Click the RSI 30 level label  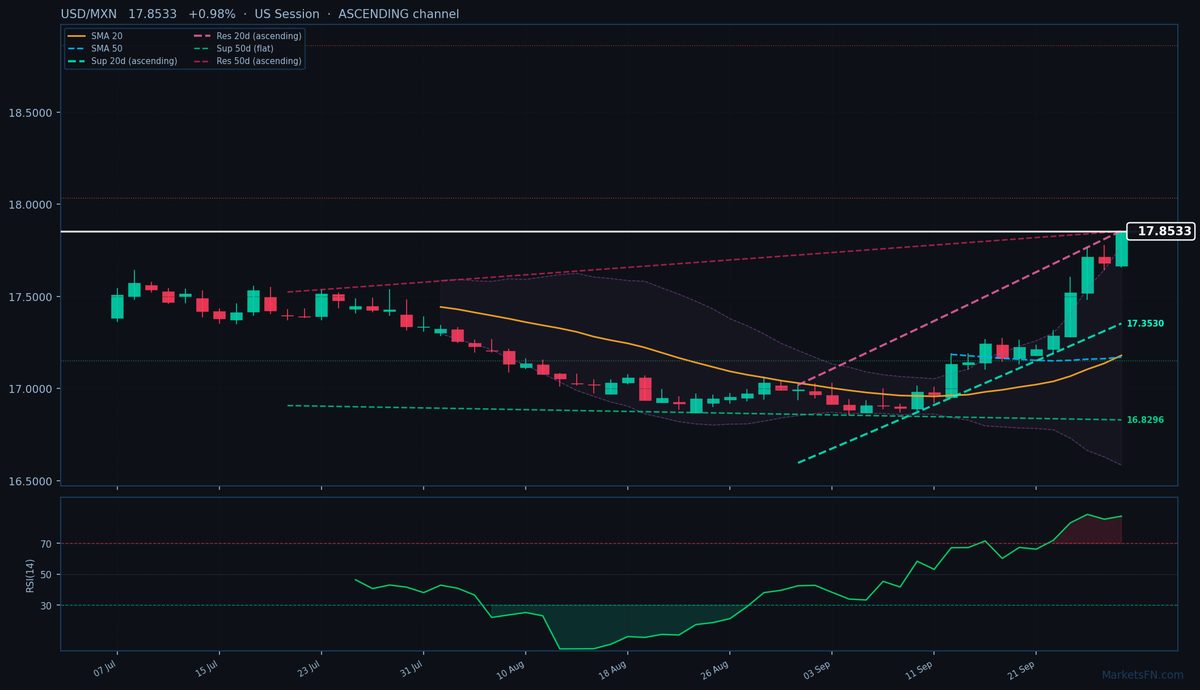pyautogui.click(x=45, y=605)
